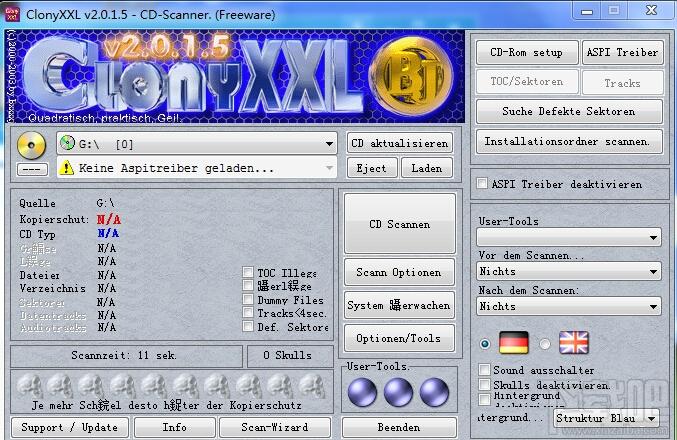
Task: Toggle the Def. Sektoren checkbox
Action: tap(248, 326)
